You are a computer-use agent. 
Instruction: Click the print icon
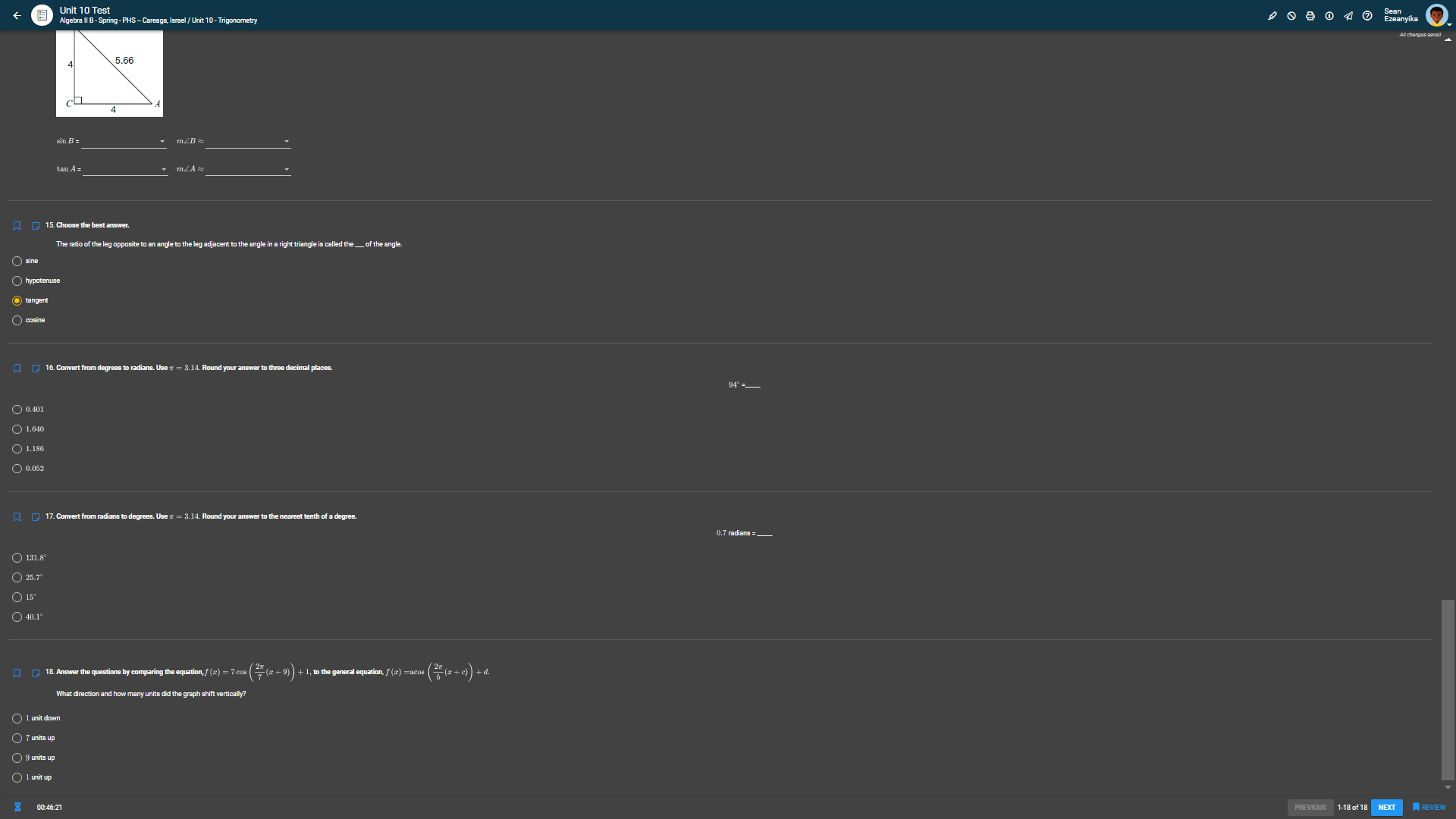pyautogui.click(x=1310, y=16)
